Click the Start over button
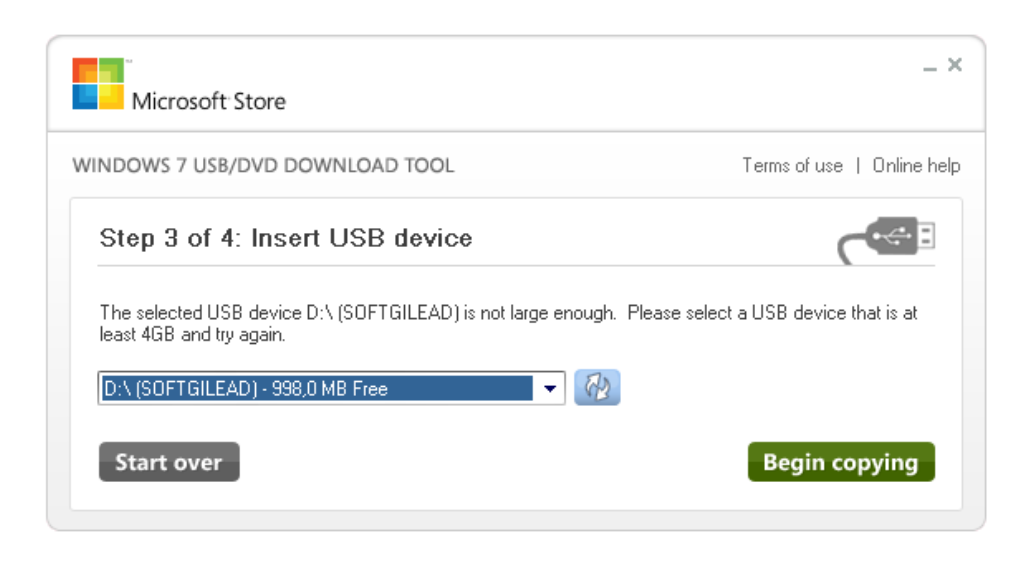The image size is (1024, 576). [168, 461]
